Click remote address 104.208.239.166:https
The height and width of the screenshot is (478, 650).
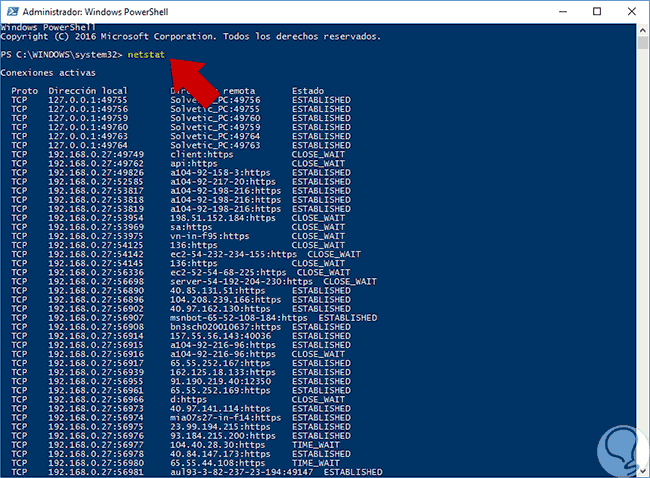[x=226, y=300]
